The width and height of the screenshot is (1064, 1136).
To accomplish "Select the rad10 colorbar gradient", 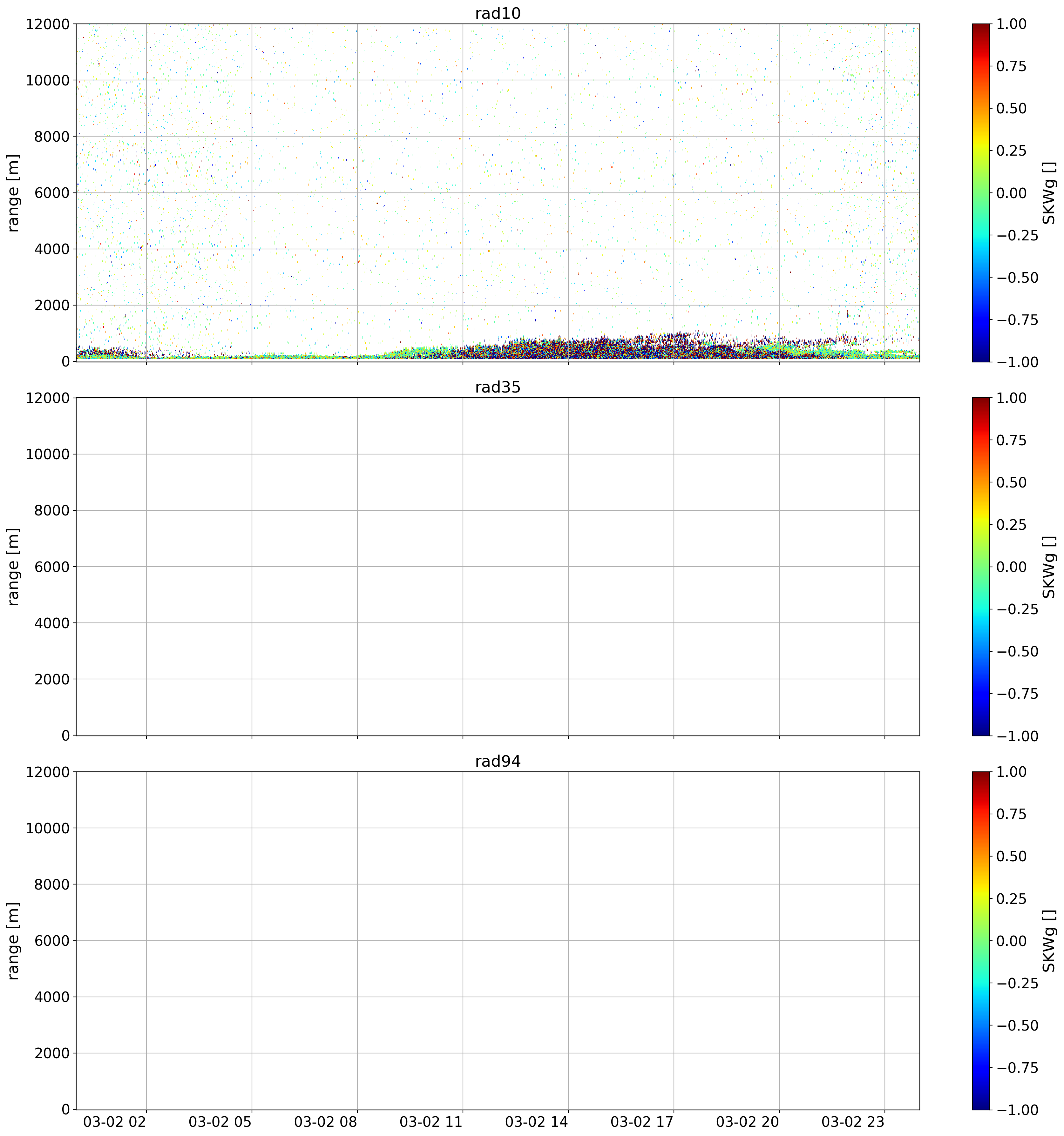I will click(980, 192).
